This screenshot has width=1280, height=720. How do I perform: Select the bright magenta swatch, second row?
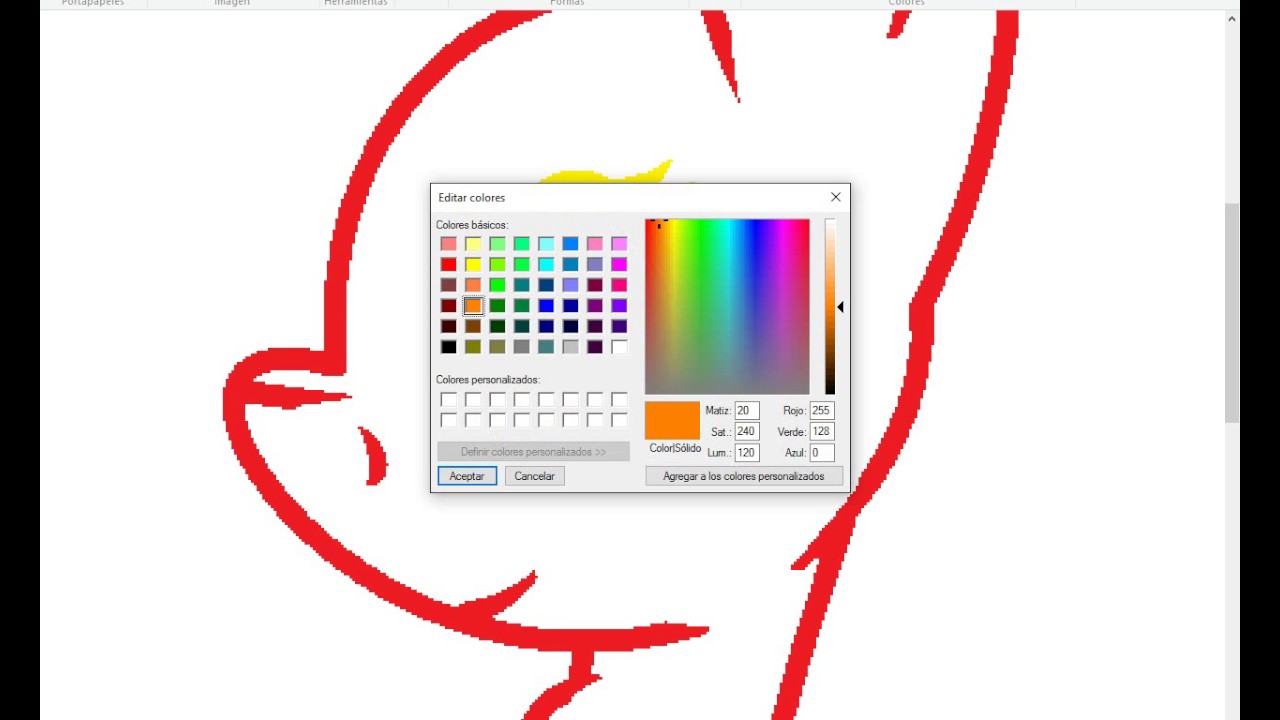coord(619,264)
